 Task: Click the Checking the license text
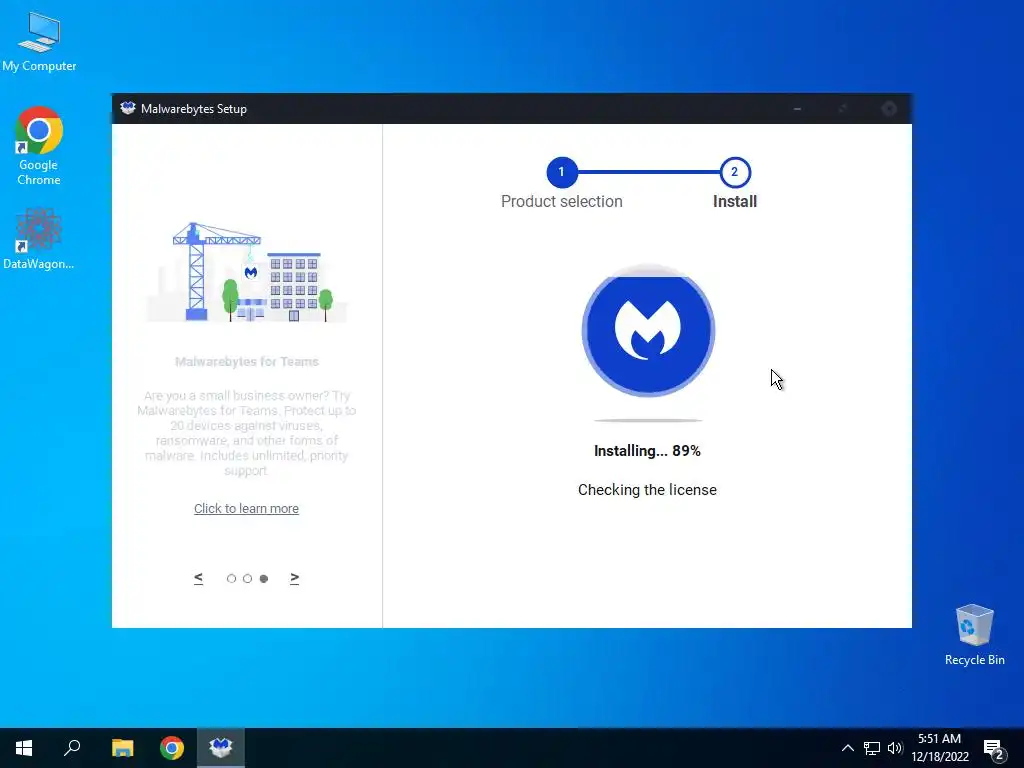[647, 490]
